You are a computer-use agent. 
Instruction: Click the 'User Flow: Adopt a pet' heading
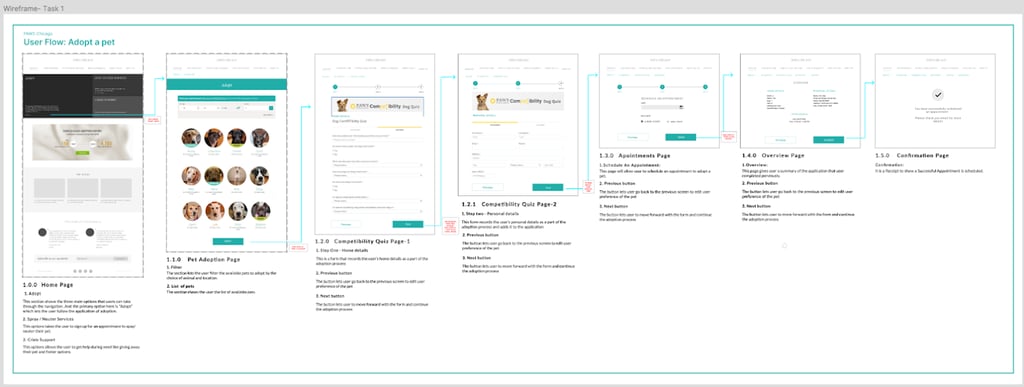click(69, 42)
